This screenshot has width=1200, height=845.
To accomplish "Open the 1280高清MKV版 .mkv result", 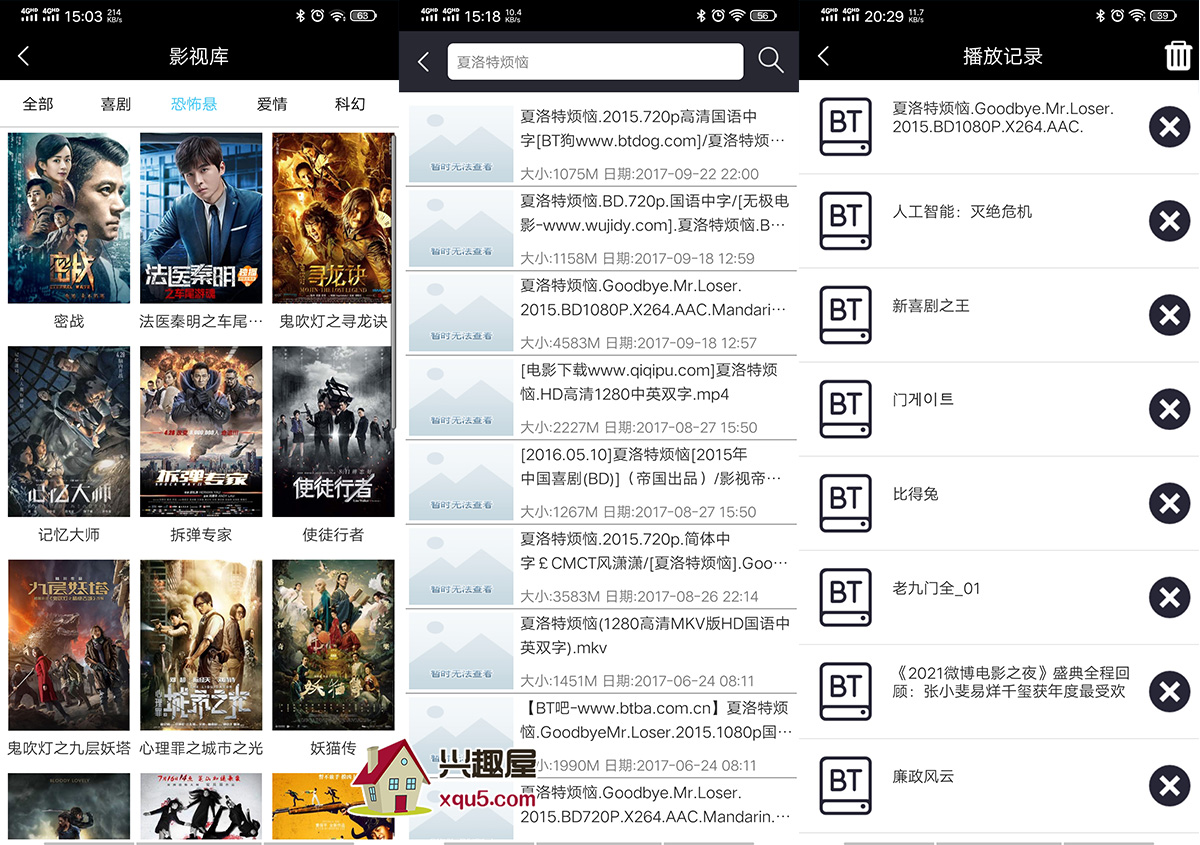I will pyautogui.click(x=601, y=651).
